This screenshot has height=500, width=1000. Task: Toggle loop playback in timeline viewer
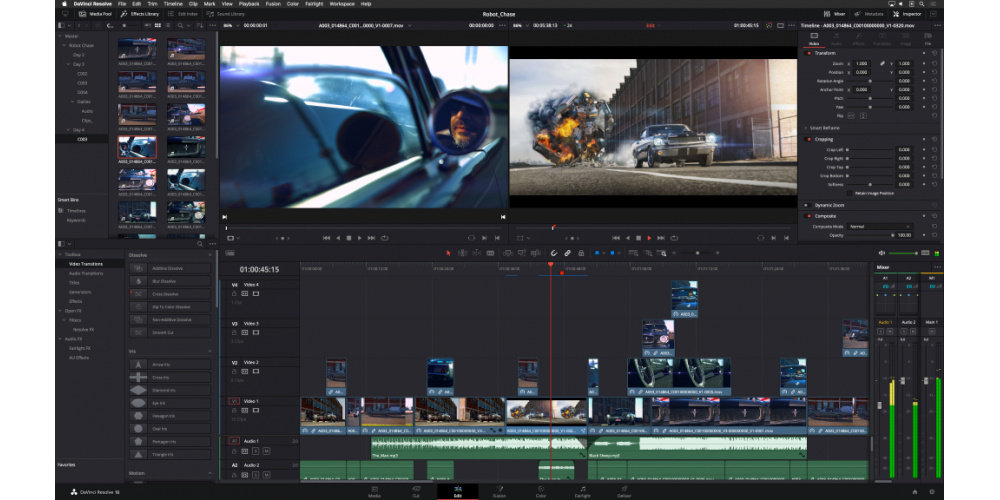click(x=674, y=238)
